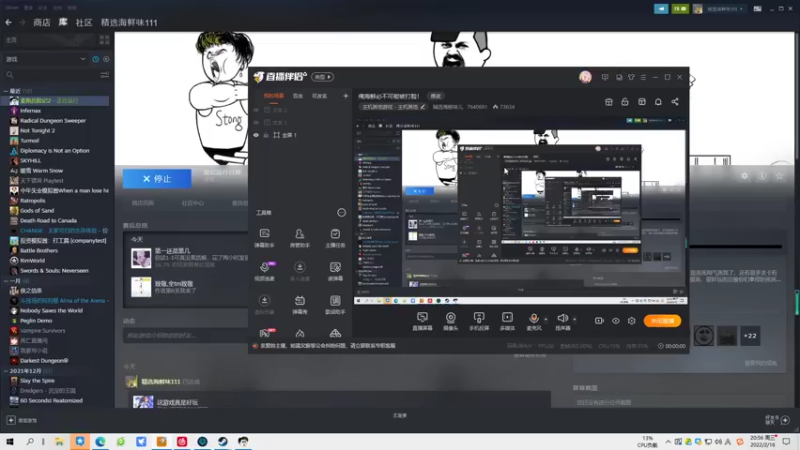Select the 全屏 1 source row
Image resolution: width=800 pixels, height=450 pixels.
301,135
